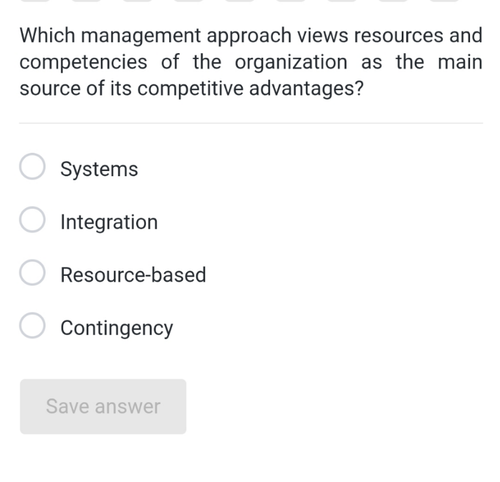Viewport: 500px width, 482px height.
Task: Open the sixth navigation box at top edge
Action: (291, 1)
